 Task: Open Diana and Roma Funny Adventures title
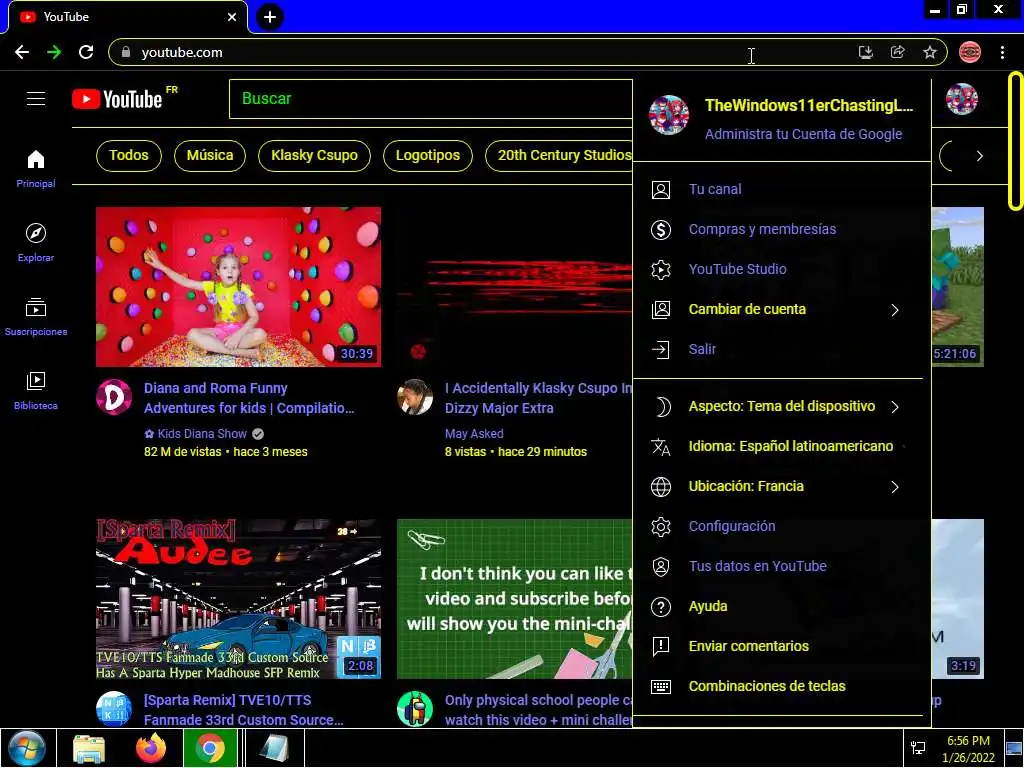[x=249, y=398]
